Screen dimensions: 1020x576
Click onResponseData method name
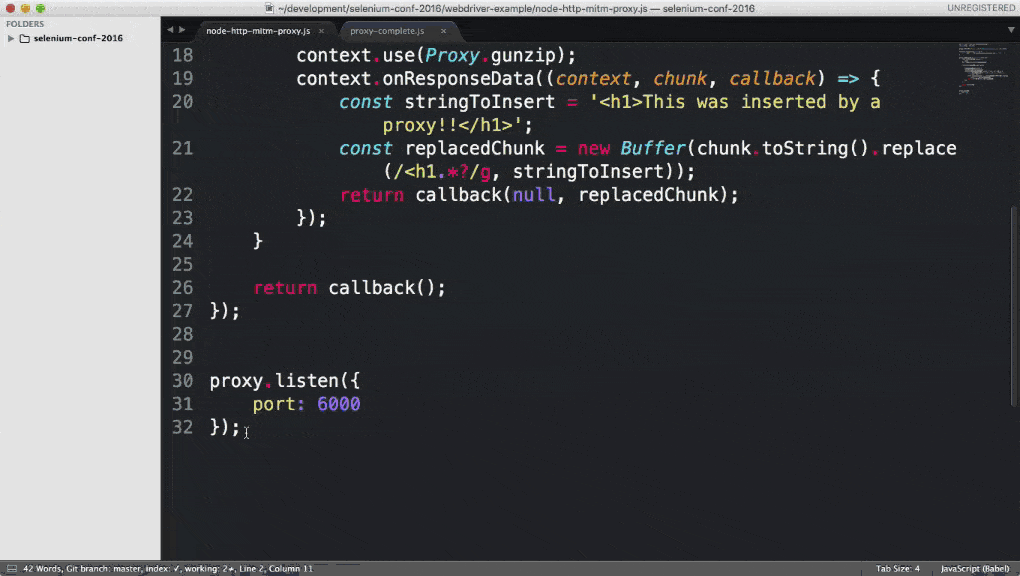[x=458, y=79]
